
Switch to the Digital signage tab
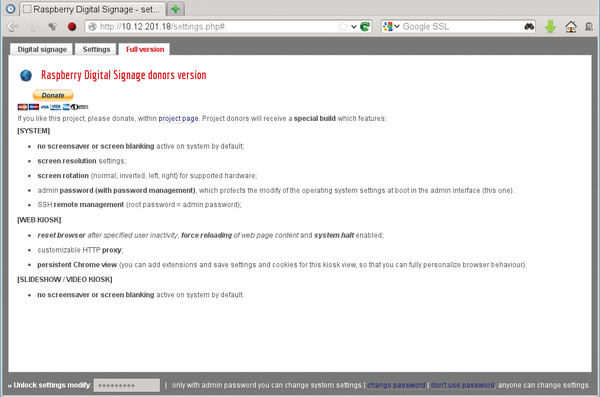tap(42, 49)
